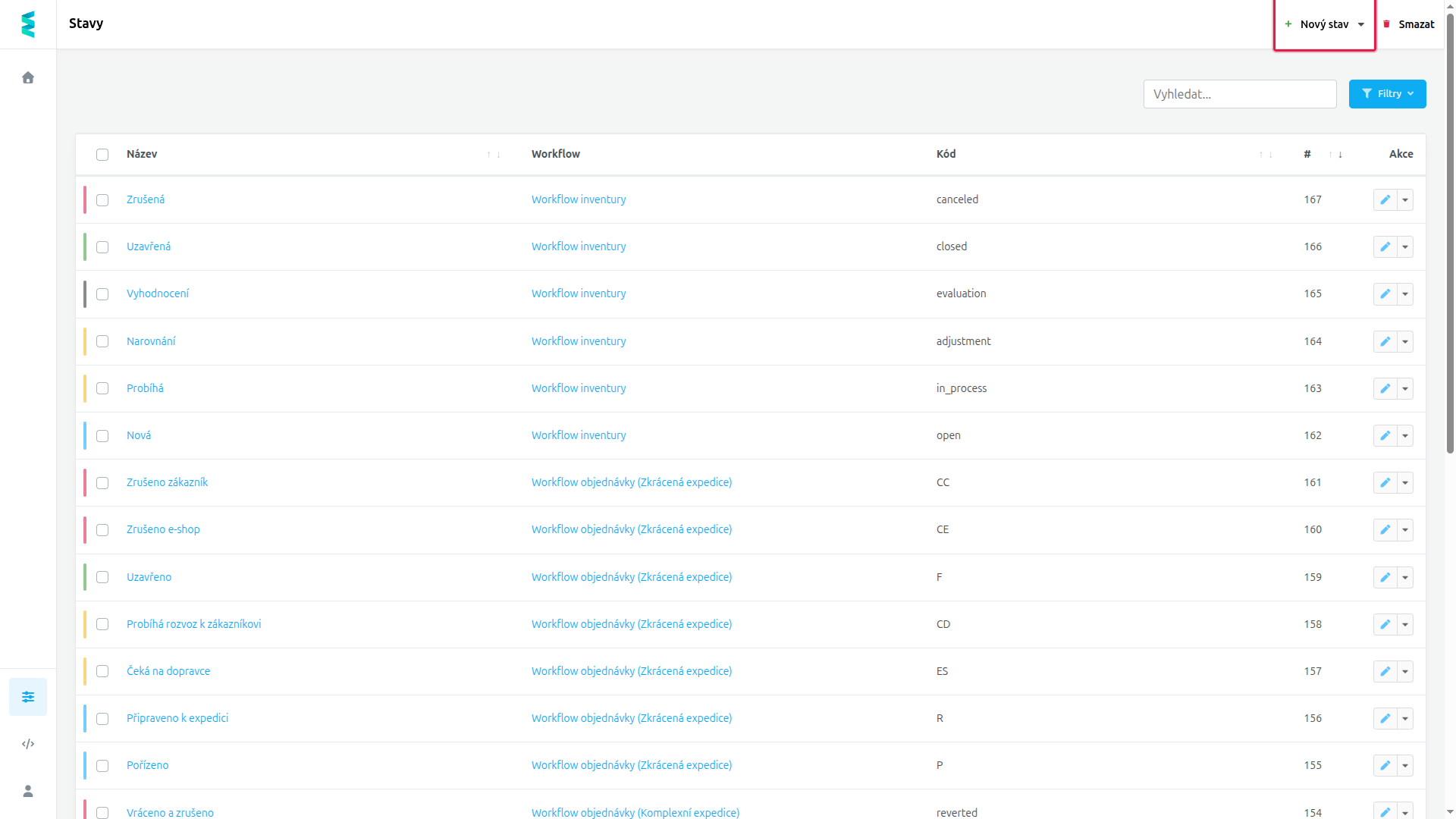Check the Zrušená row checkbox
Viewport: 1456px width, 819px height.
tap(102, 200)
